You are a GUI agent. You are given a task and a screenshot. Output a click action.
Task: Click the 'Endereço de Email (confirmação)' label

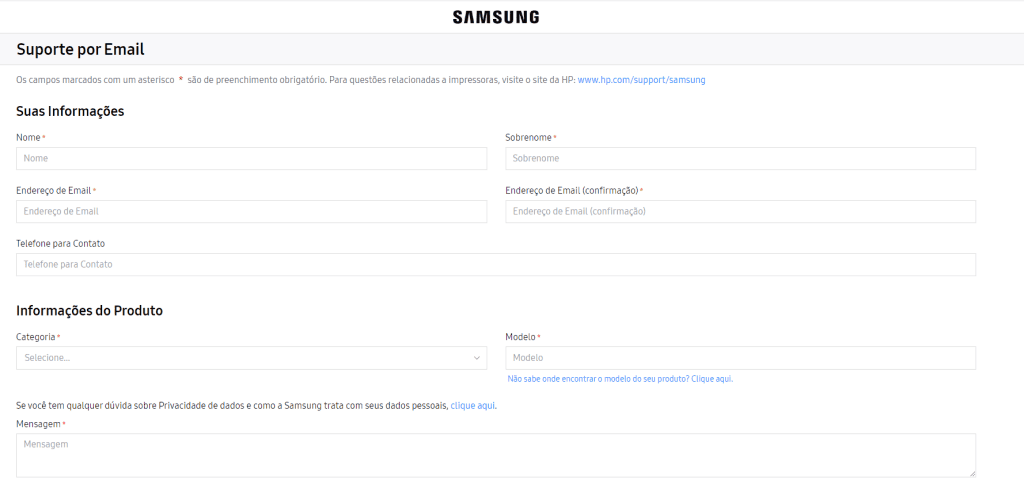tap(571, 190)
